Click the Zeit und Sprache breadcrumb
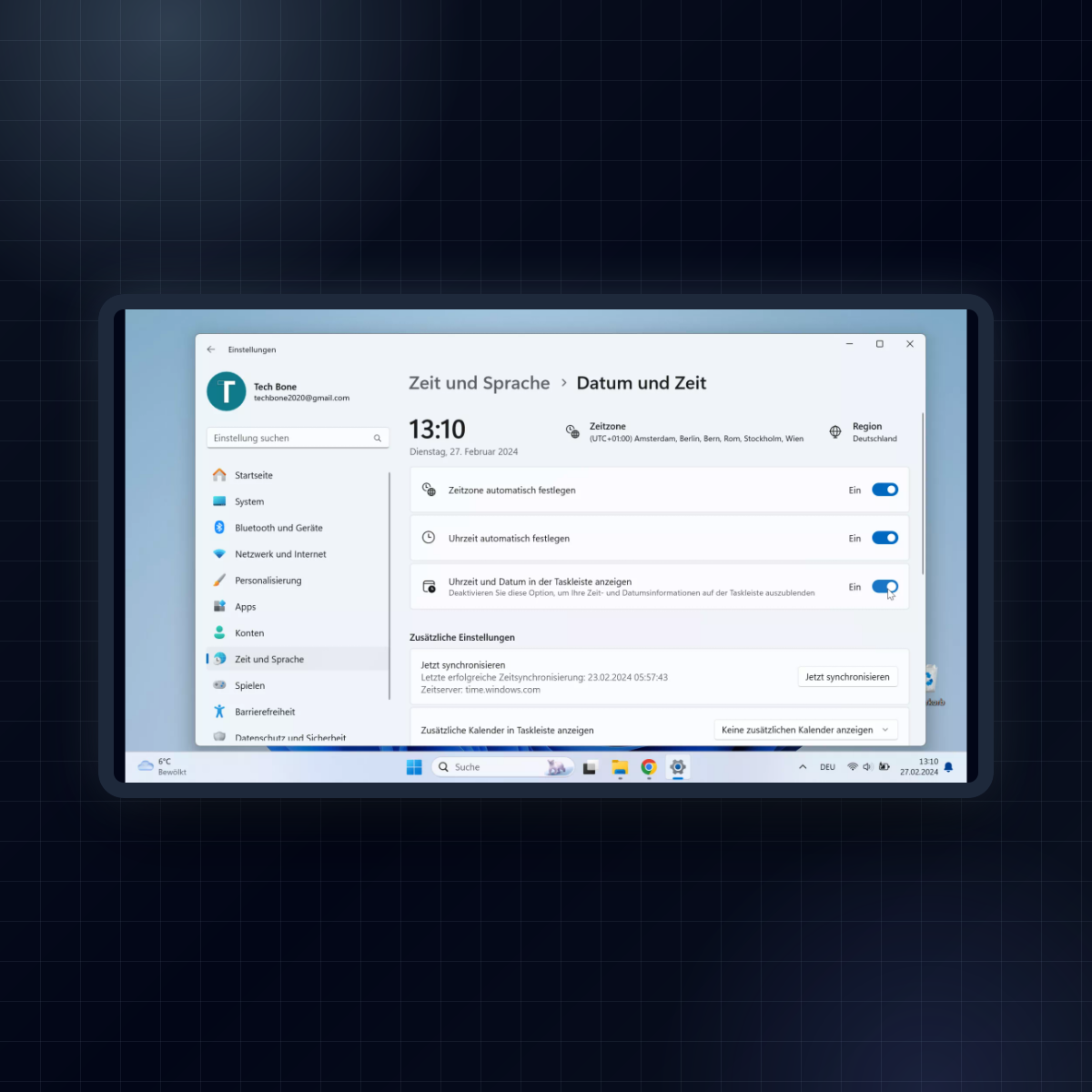 tap(480, 383)
